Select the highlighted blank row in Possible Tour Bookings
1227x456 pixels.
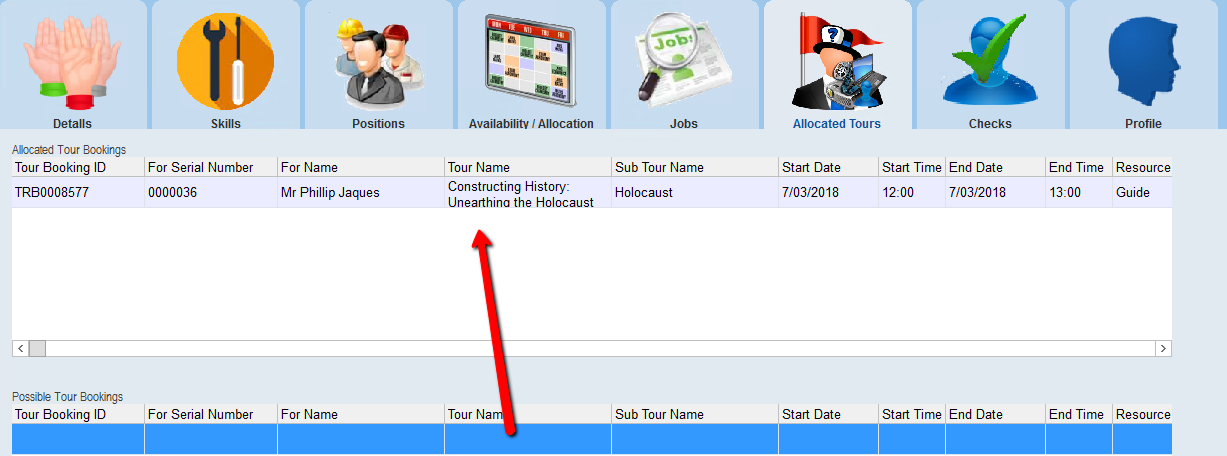click(590, 439)
